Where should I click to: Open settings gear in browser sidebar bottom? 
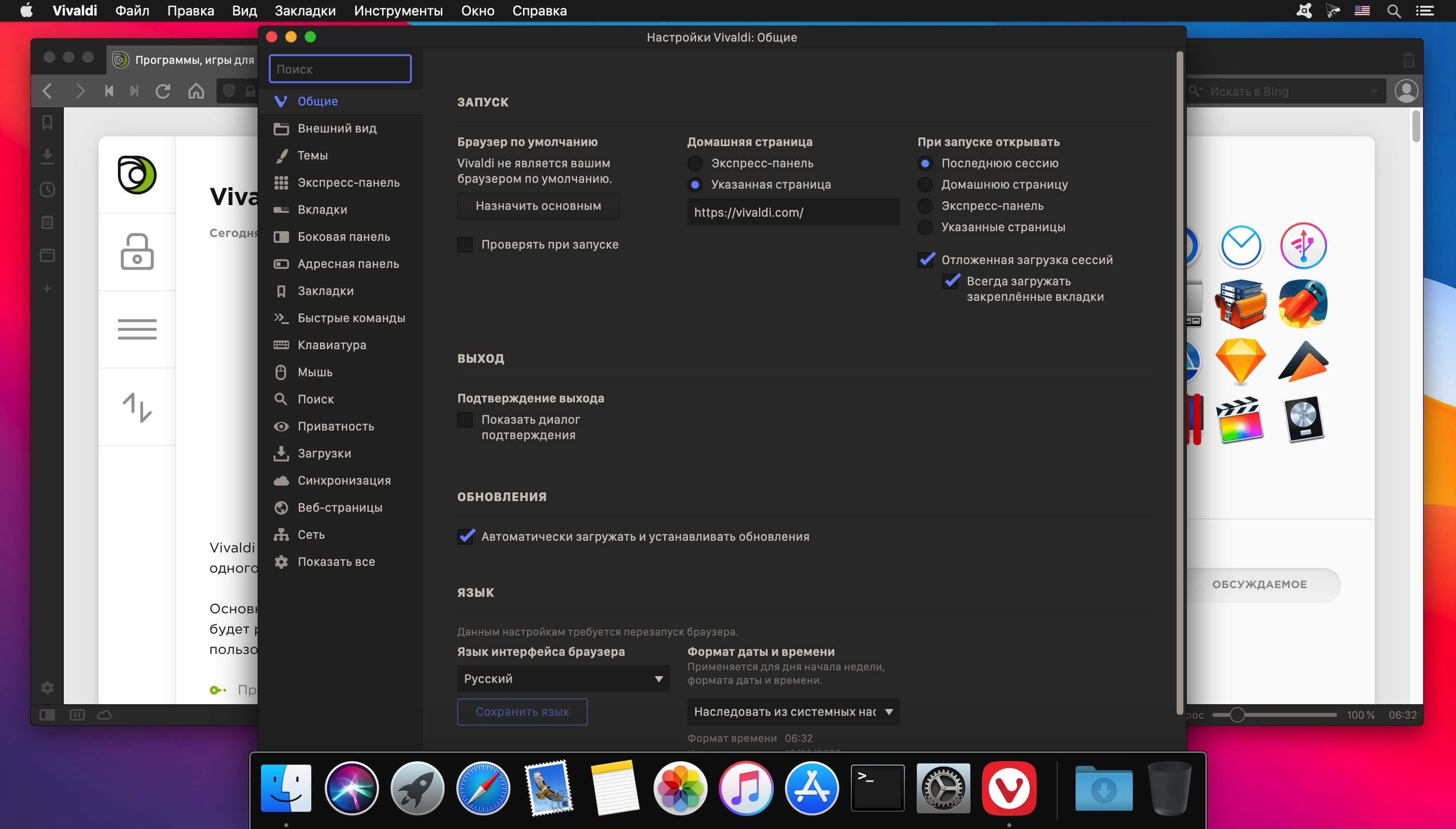point(47,687)
